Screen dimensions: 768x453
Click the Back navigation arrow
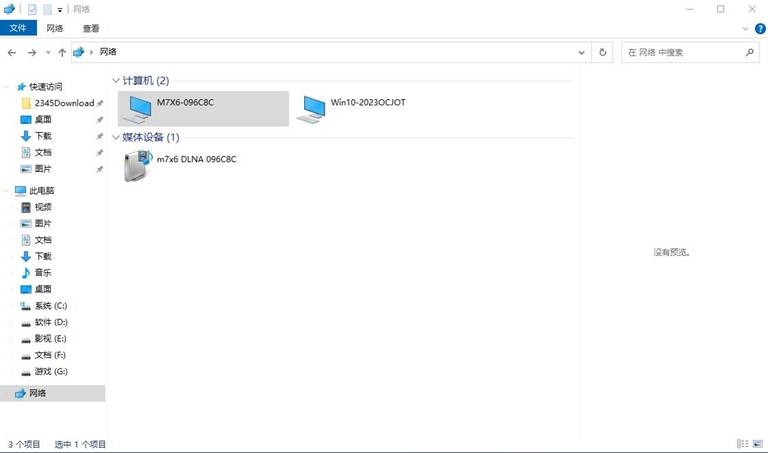coord(12,52)
